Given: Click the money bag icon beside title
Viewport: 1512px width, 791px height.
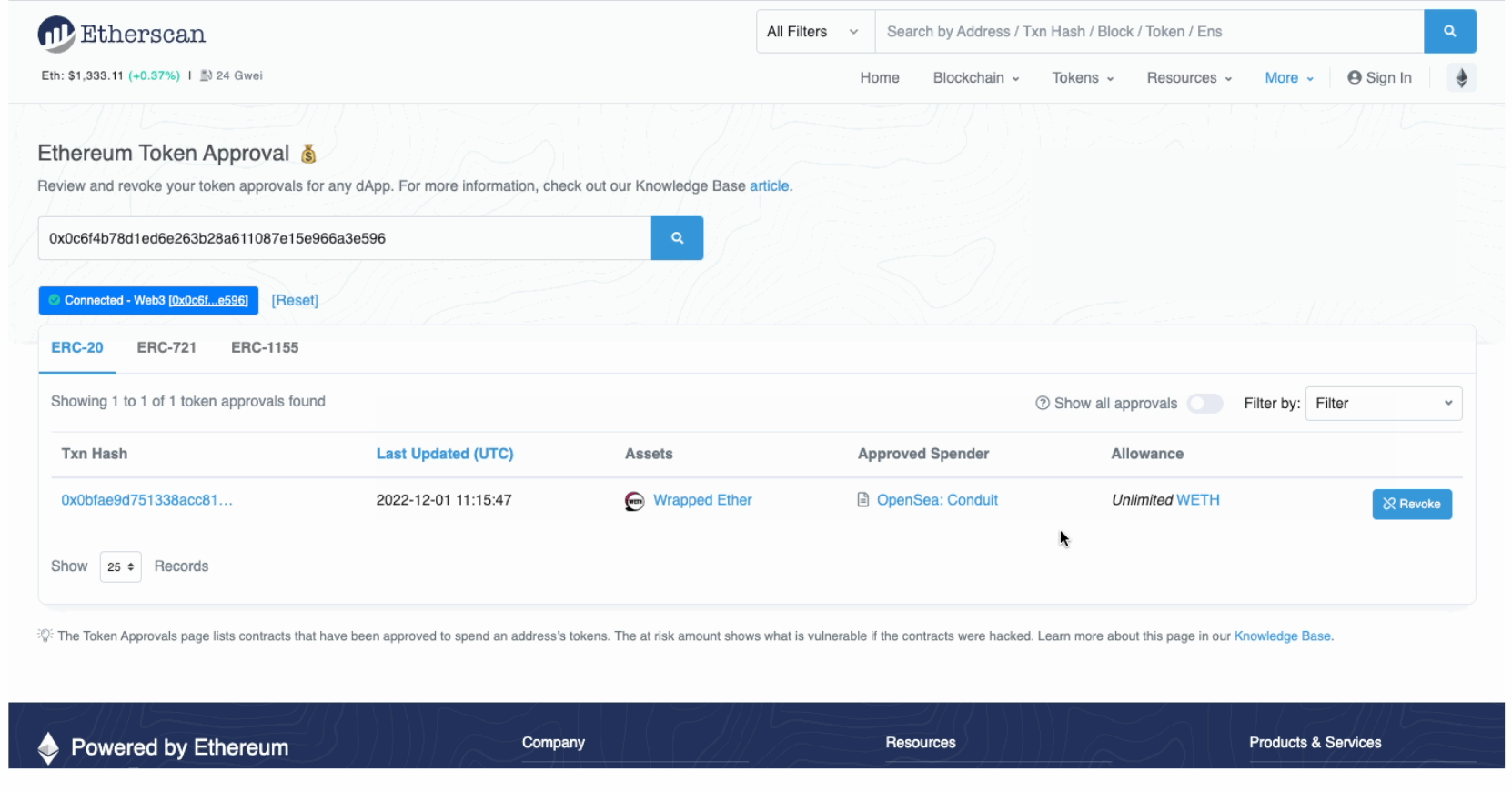Looking at the screenshot, I should tap(308, 154).
